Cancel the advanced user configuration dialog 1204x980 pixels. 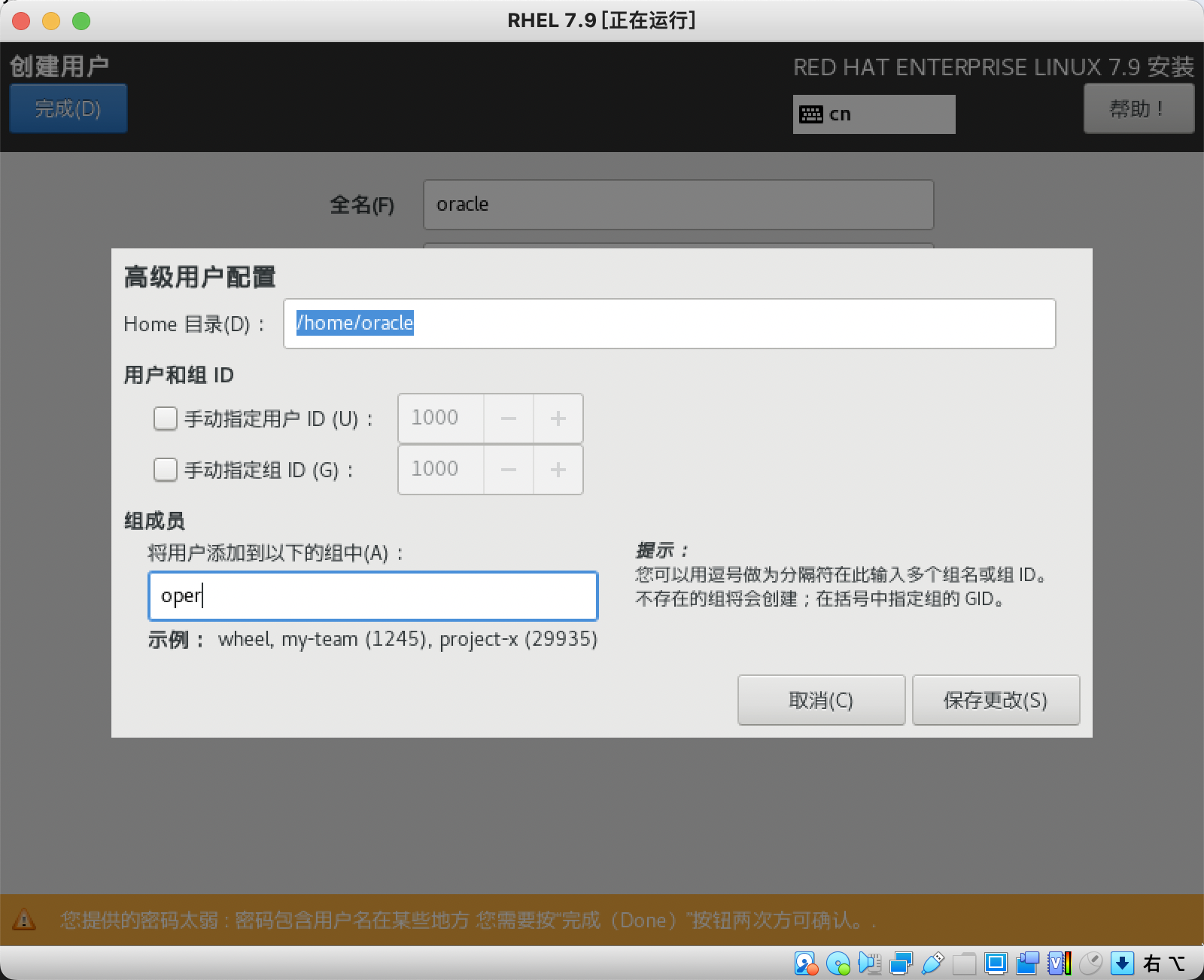click(822, 700)
